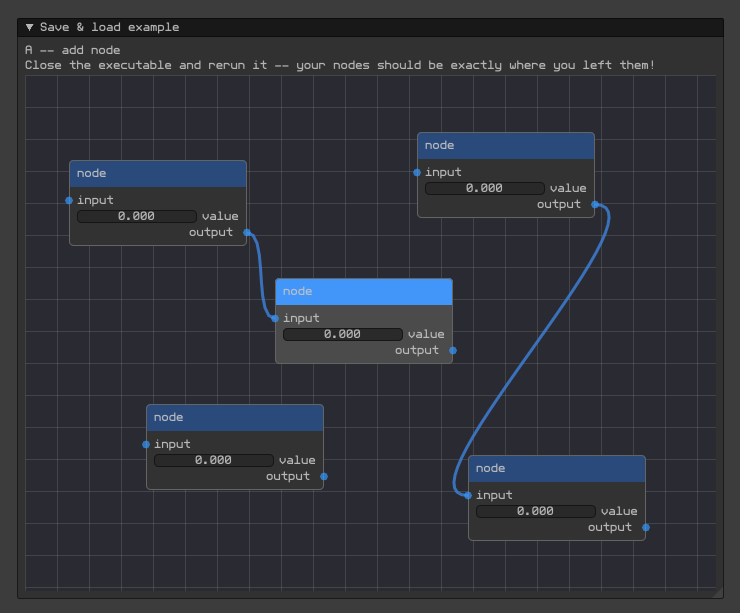This screenshot has width=740, height=613.
Task: Click input pin of top-right node
Action: (x=417, y=173)
